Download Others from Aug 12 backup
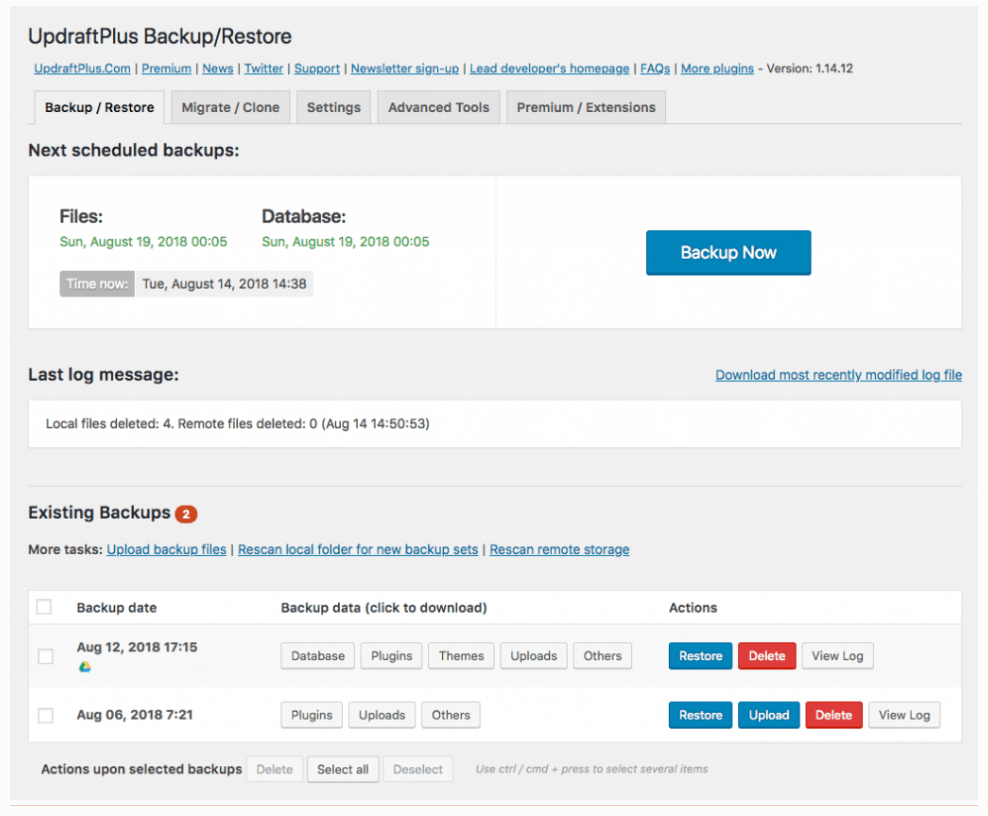The height and width of the screenshot is (816, 988). 602,656
